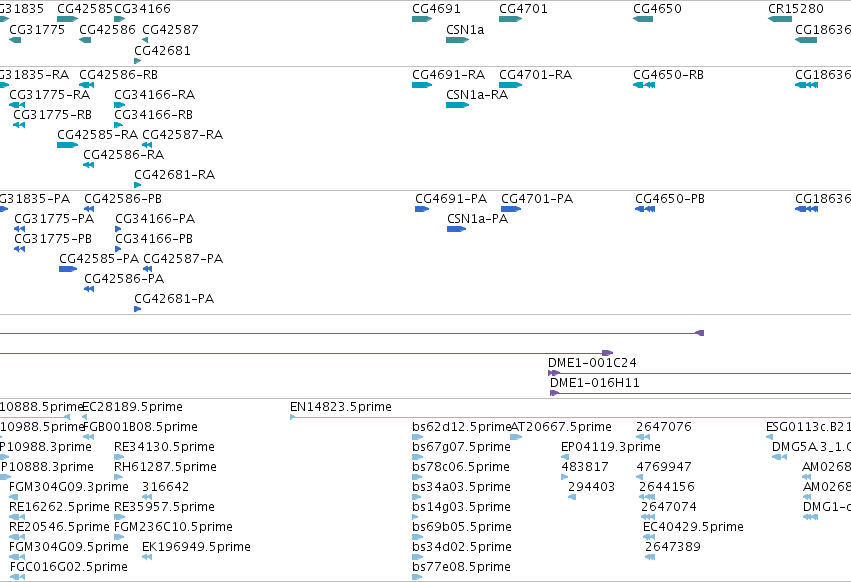Screen dimensions: 851x582
Task: Click protein CSN1a-PA glyph
Action: tap(456, 229)
